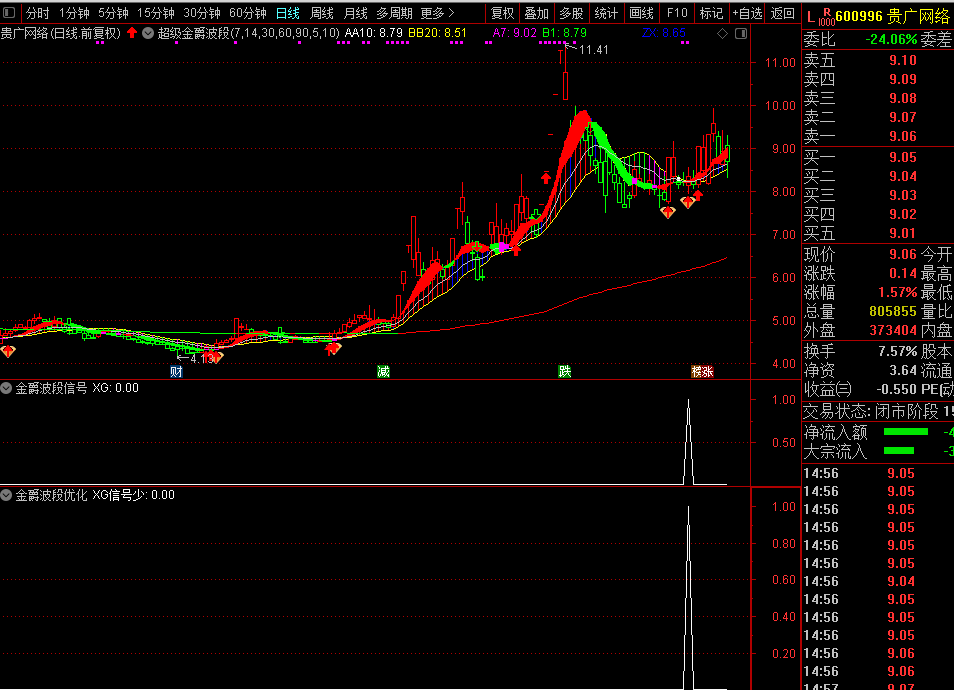
Task: Open the 金爵波段信号 indicator dropdown arrow
Action: pyautogui.click(x=7, y=388)
